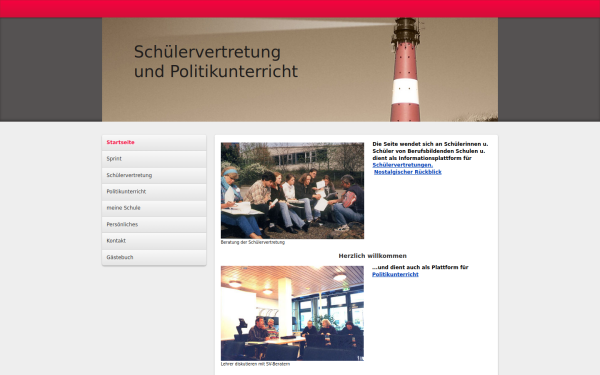Click the header title Schülervertretung und Politikunterricht

pos(216,62)
